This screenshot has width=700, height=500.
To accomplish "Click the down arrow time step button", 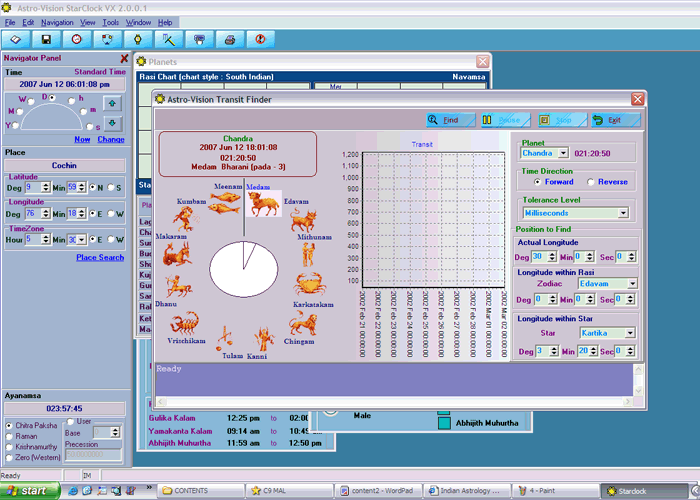I will pyautogui.click(x=112, y=123).
